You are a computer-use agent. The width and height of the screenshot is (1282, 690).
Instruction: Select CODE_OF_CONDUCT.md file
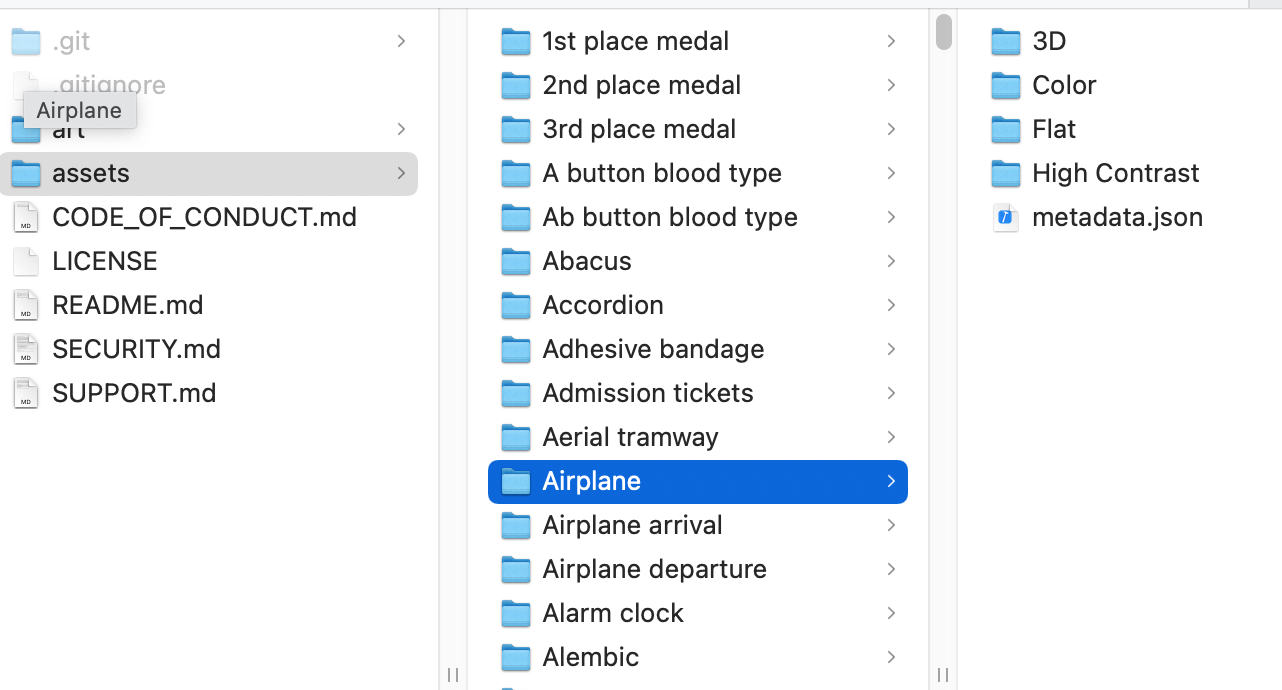tap(204, 217)
